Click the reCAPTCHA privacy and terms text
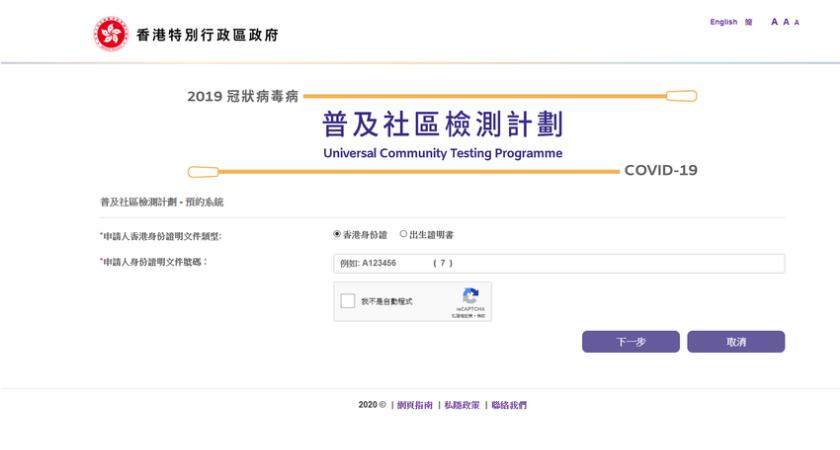Viewport: 840px width, 450px height. 468,315
